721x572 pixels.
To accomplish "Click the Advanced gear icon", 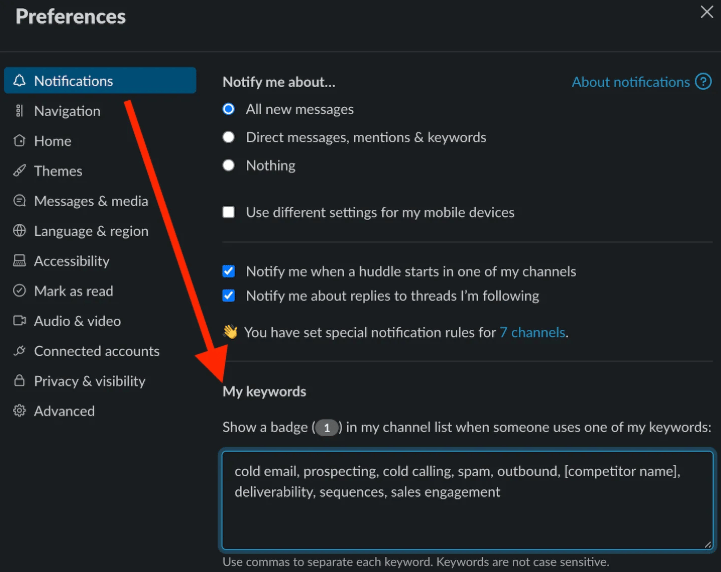I will pyautogui.click(x=19, y=411).
